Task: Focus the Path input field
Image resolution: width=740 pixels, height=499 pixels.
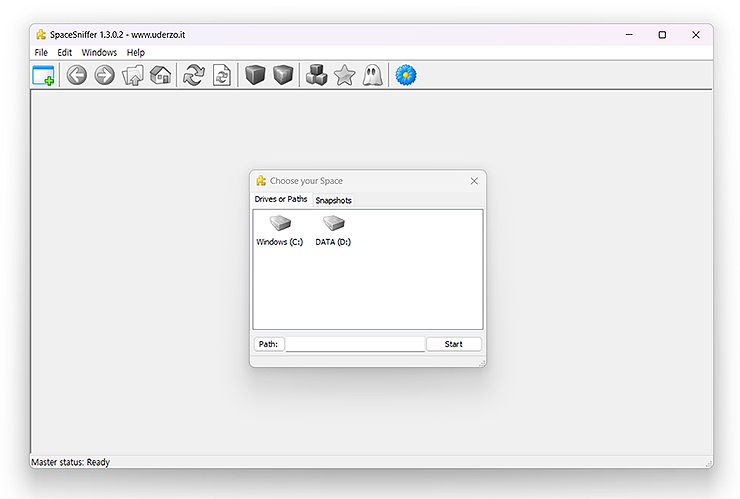Action: (x=355, y=344)
